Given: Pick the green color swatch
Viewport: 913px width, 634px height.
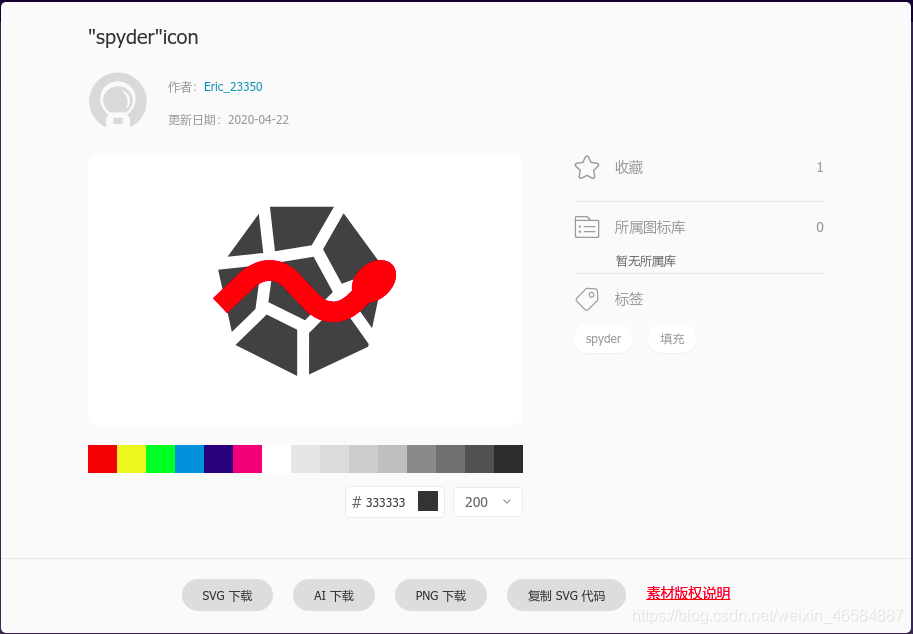Looking at the screenshot, I should 161,459.
